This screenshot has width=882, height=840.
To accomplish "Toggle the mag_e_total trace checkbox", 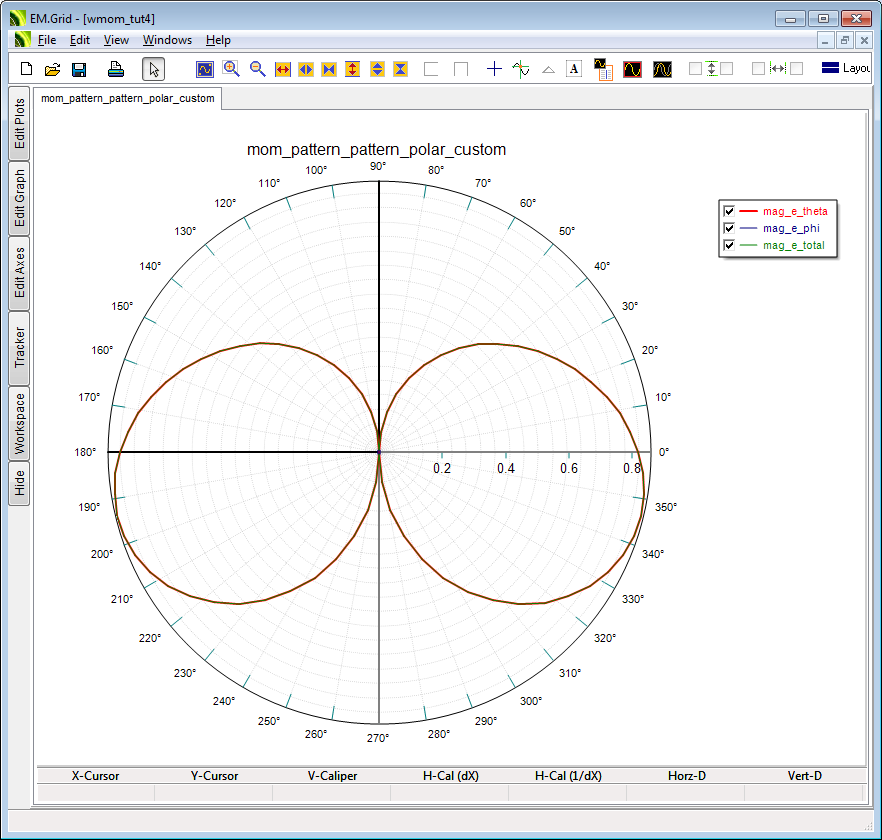I will click(x=729, y=245).
